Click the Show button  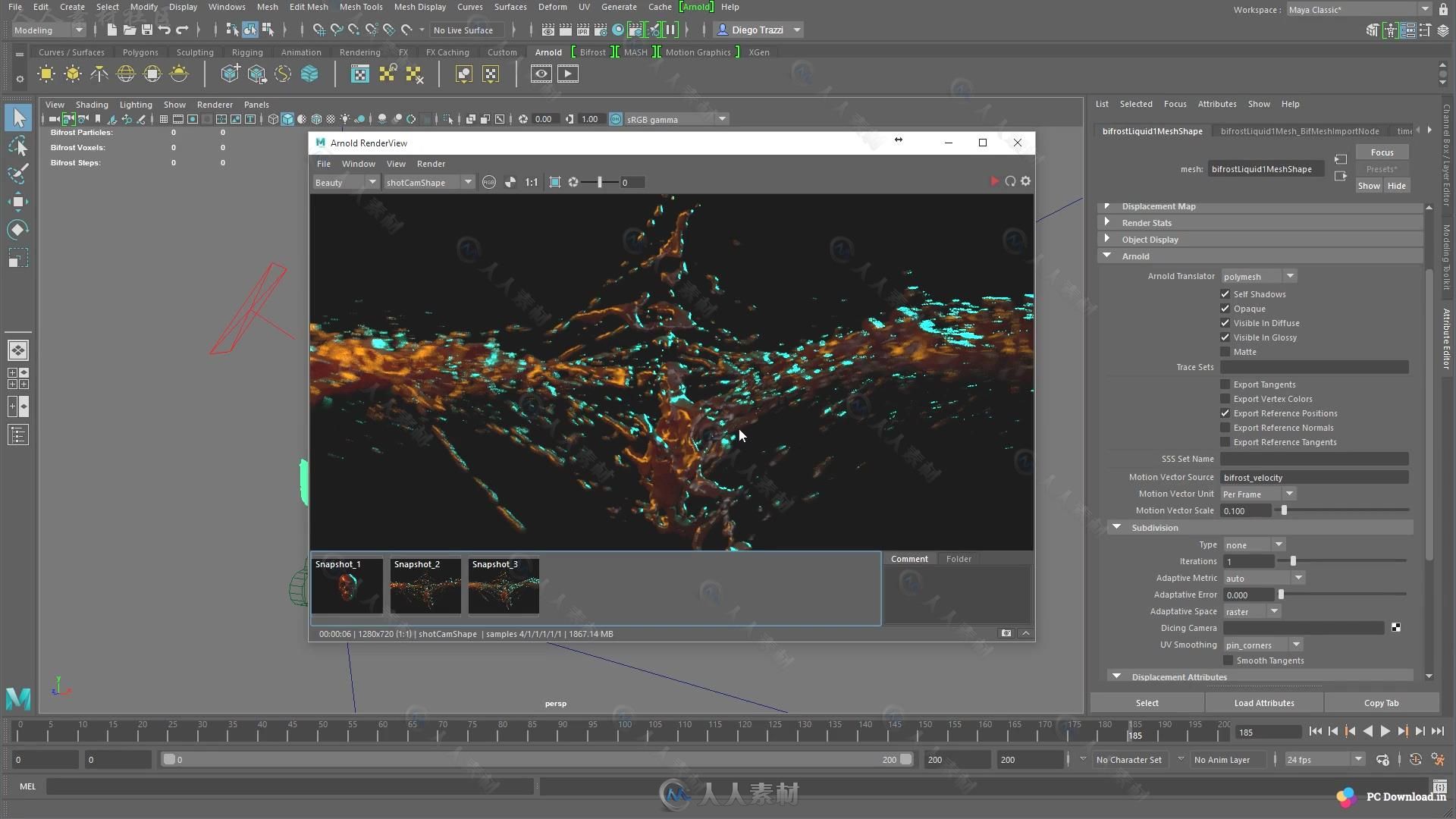pos(1368,186)
